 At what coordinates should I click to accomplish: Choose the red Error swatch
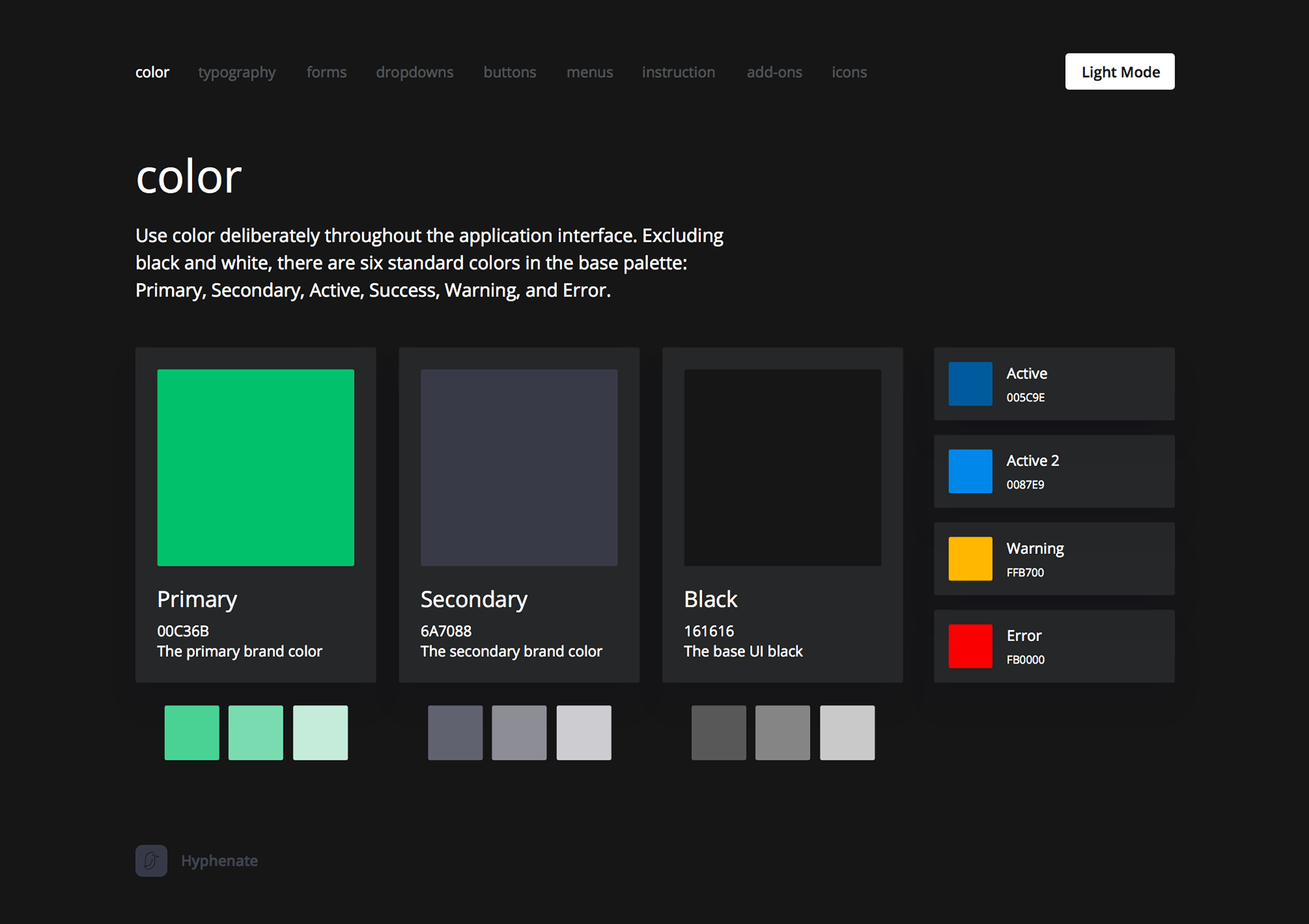970,646
